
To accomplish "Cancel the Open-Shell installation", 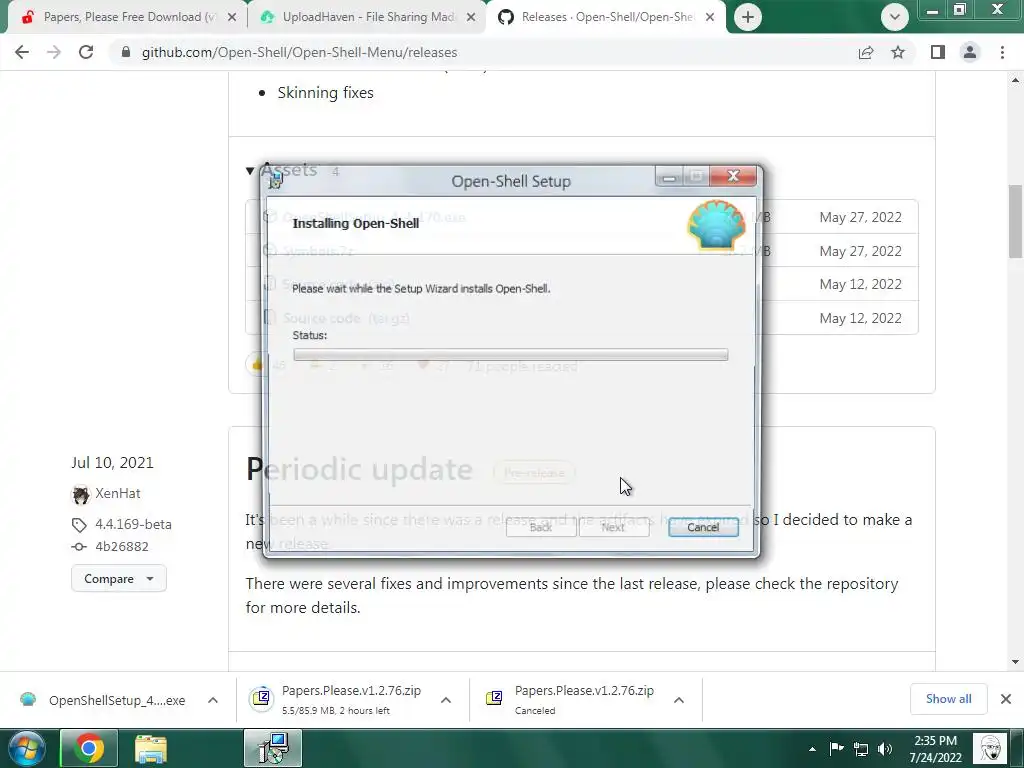I will [x=703, y=527].
